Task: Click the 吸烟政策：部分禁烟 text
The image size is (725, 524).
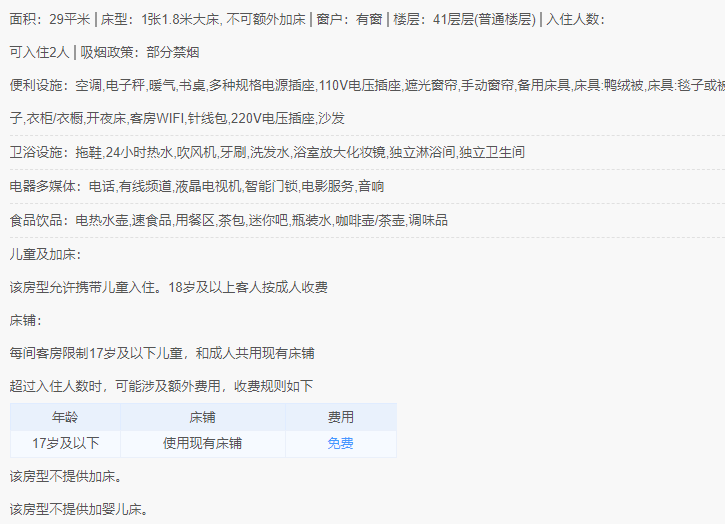Action: pyautogui.click(x=140, y=52)
